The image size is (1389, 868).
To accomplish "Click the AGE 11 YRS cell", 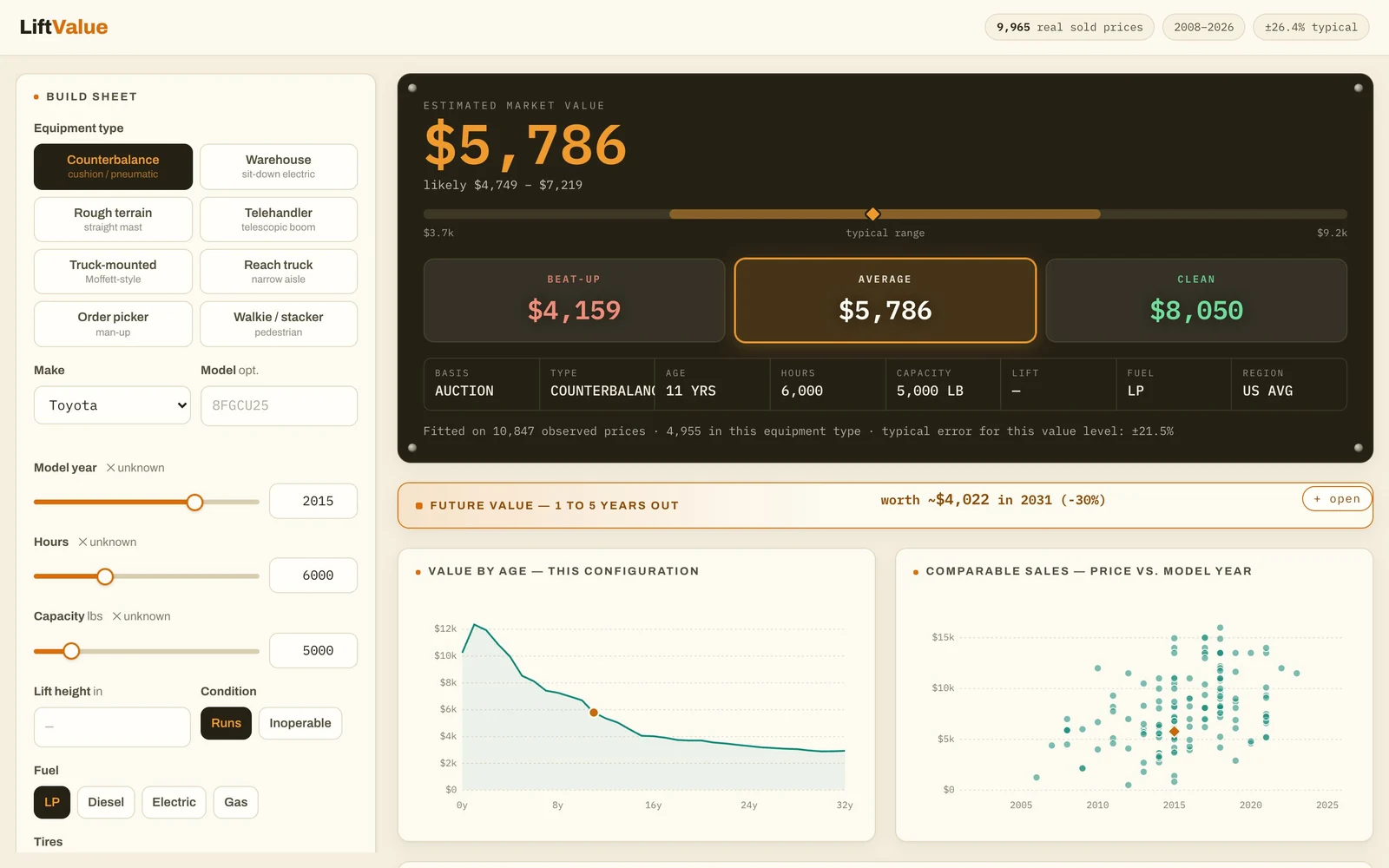I will 712,384.
